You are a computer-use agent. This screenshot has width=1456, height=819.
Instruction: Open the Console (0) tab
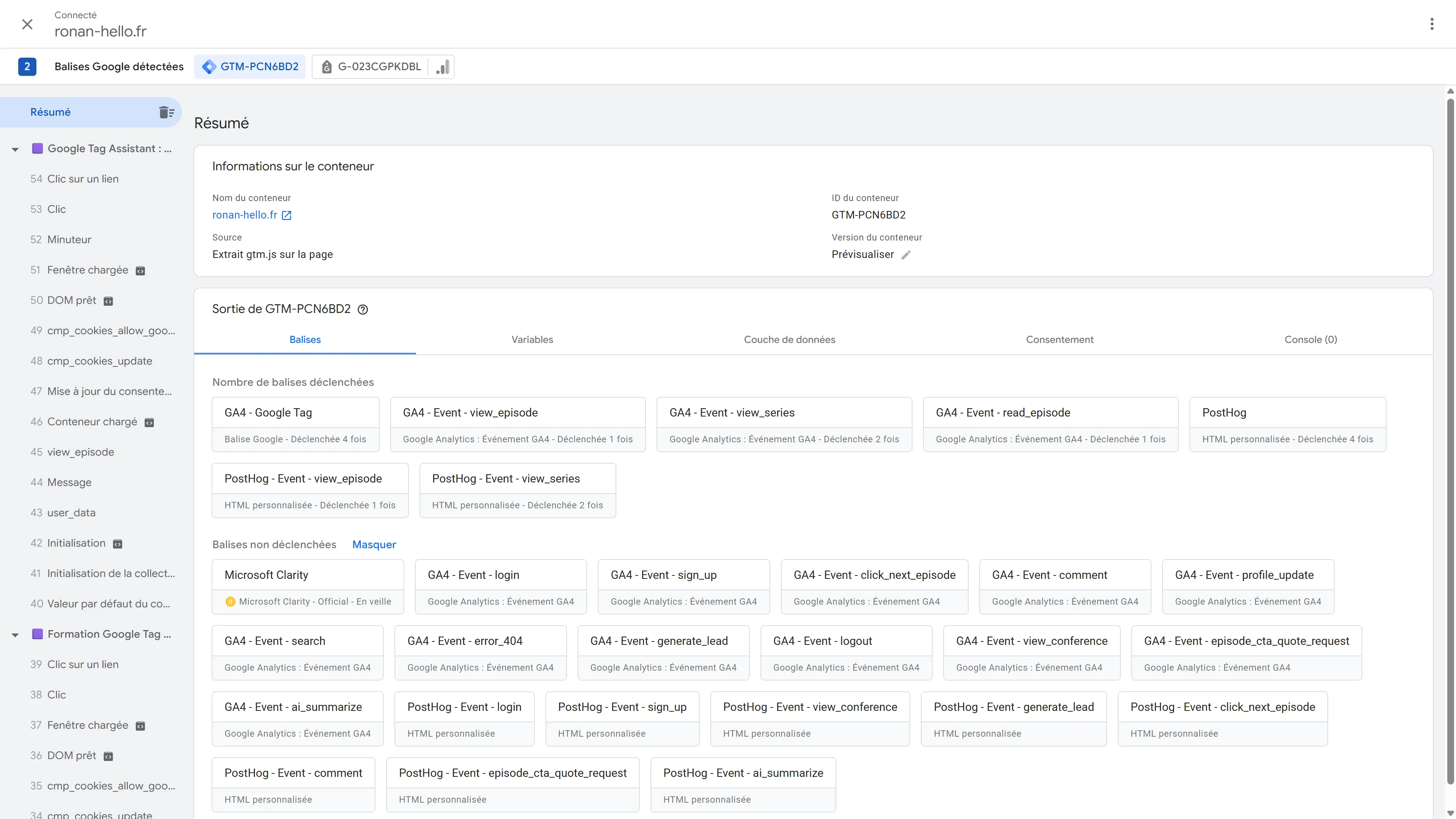pos(1311,340)
